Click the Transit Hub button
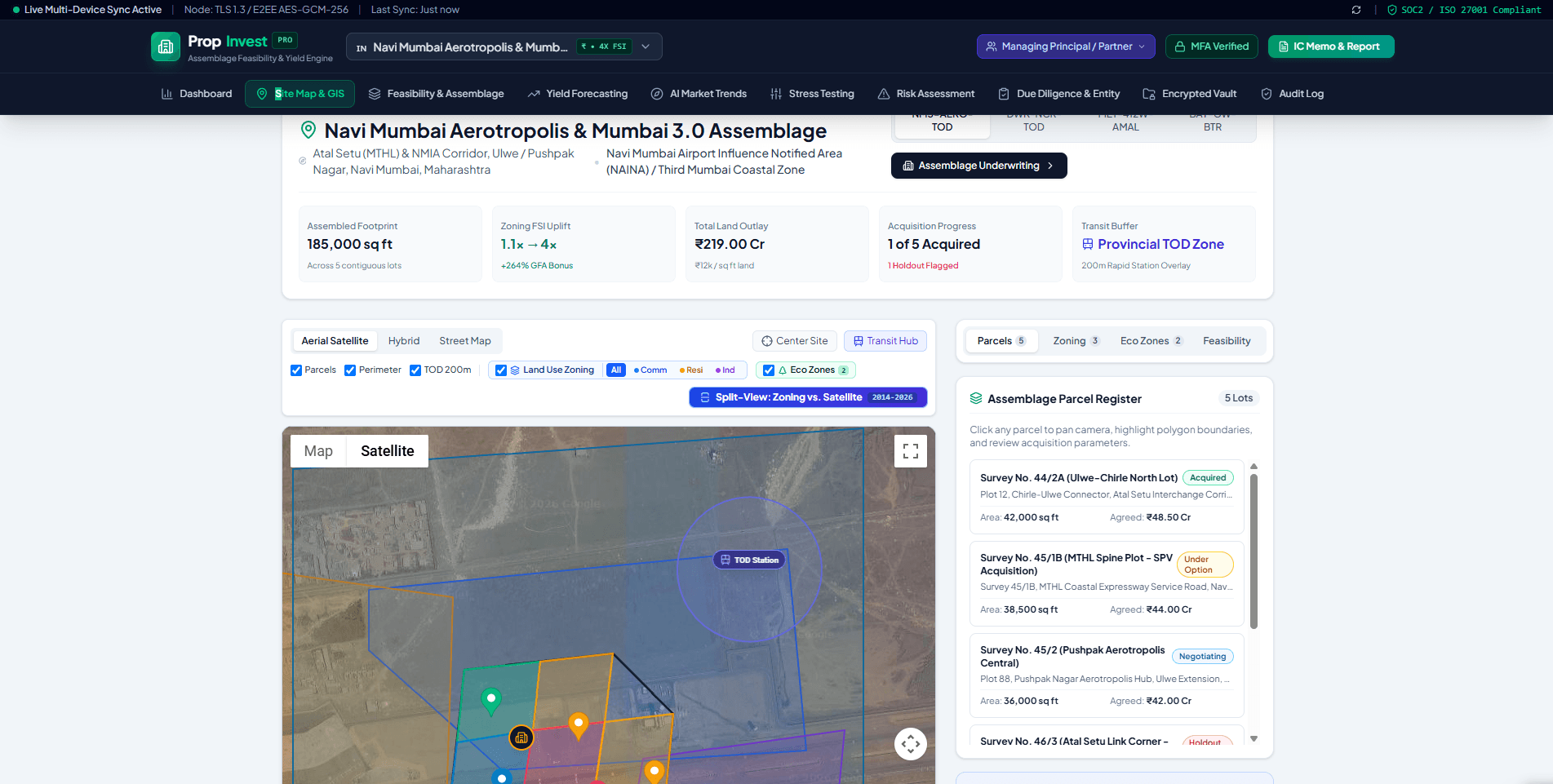The image size is (1553, 784). 885,341
